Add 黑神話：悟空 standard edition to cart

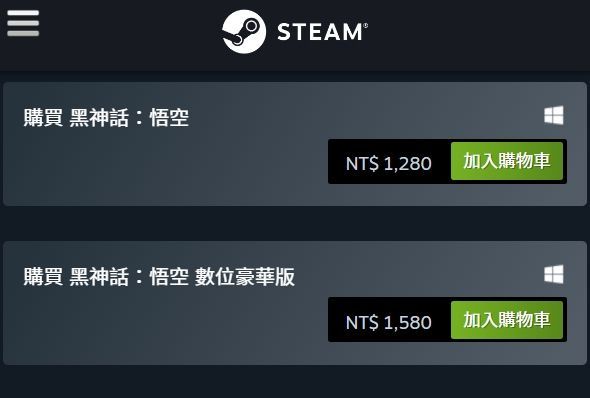(507, 161)
